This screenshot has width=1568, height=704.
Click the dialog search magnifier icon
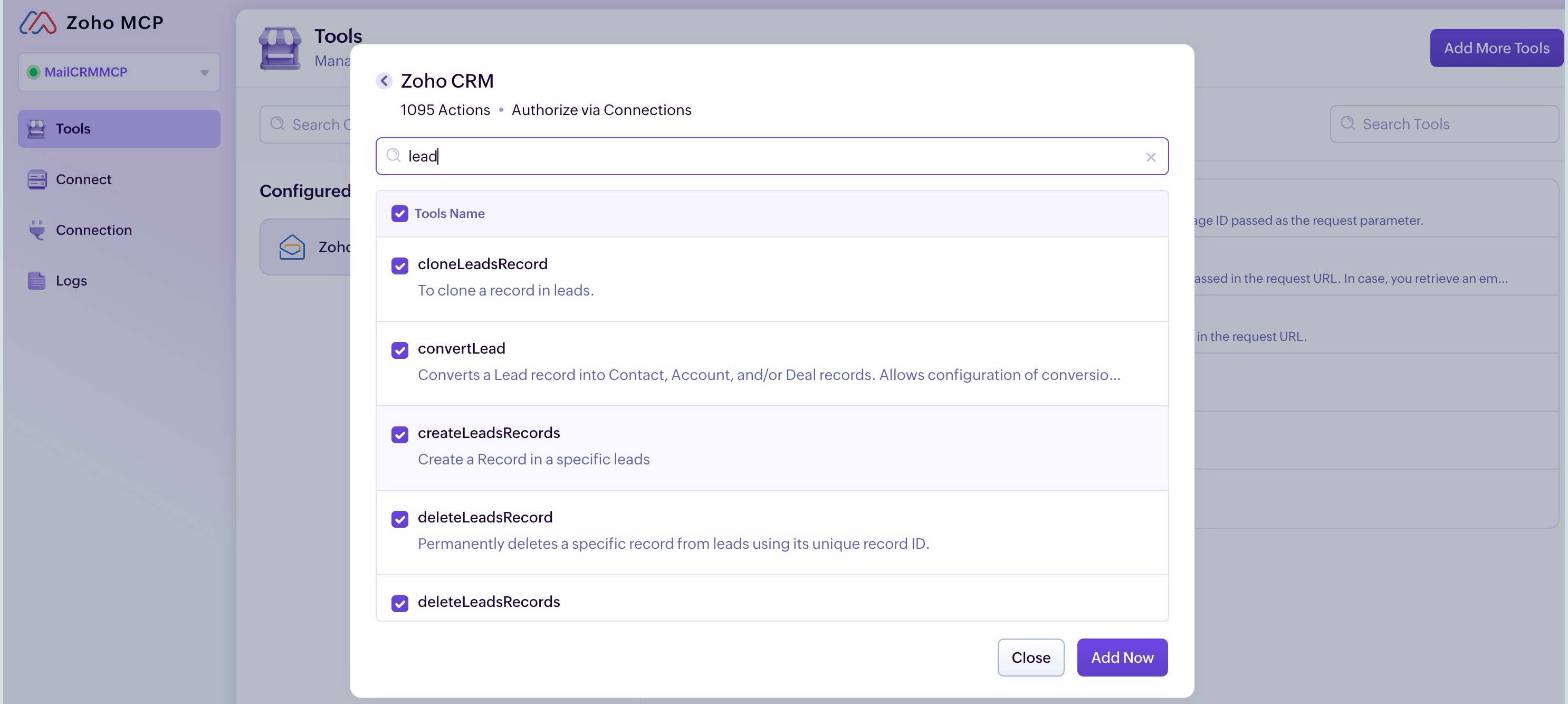[x=394, y=155]
